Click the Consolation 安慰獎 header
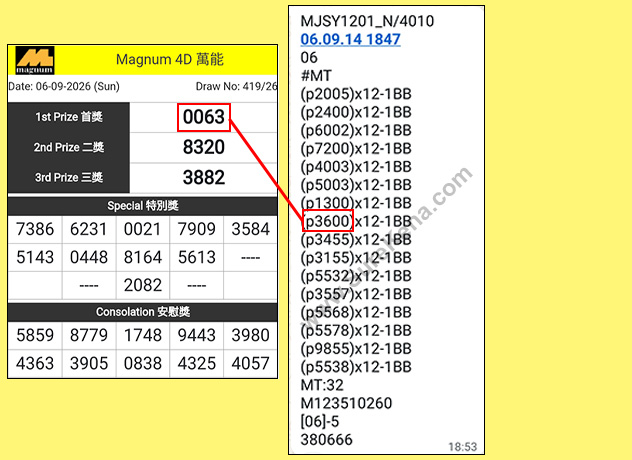The image size is (632, 460). [x=143, y=312]
